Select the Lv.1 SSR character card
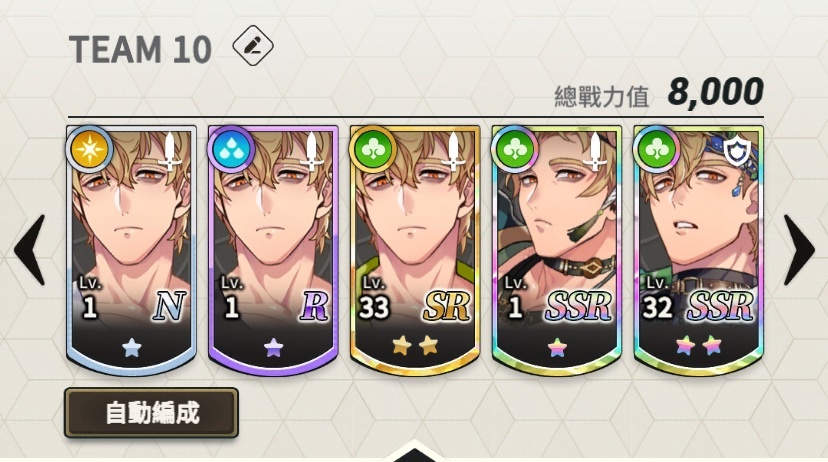Screen dimensions: 828x462 click(557, 250)
